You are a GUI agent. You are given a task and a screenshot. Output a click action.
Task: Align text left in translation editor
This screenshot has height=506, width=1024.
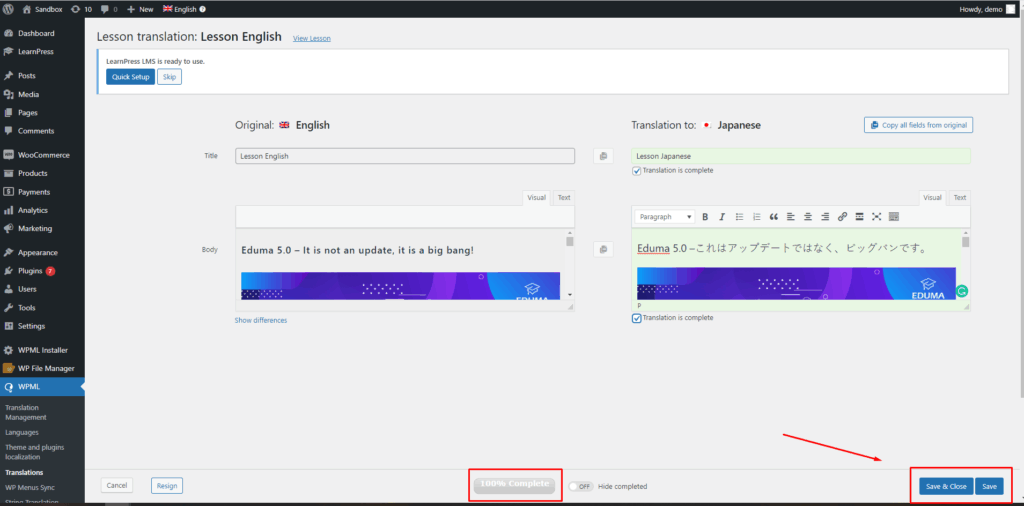[x=791, y=217]
